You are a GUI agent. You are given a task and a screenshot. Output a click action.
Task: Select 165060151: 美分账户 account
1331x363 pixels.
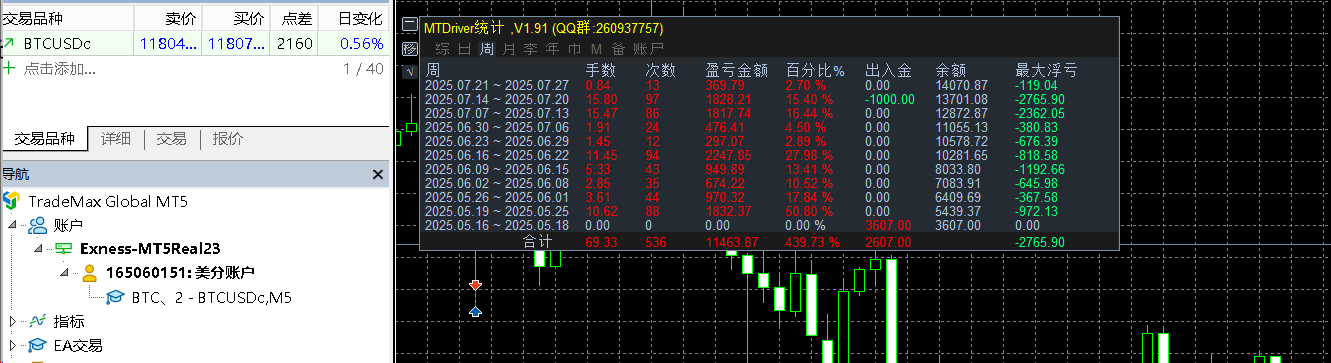click(180, 273)
